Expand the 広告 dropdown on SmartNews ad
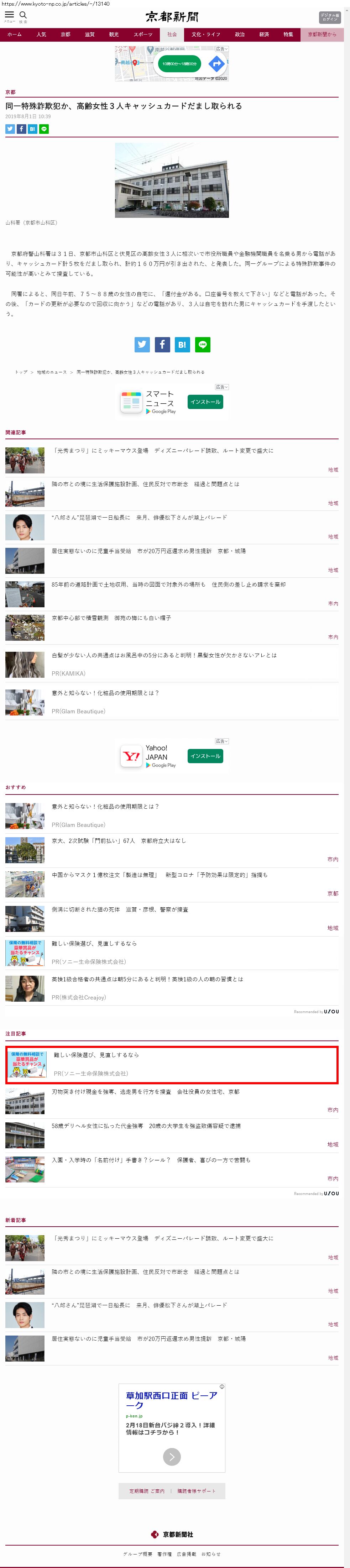Screen dimensions: 350x1568 tap(221, 387)
